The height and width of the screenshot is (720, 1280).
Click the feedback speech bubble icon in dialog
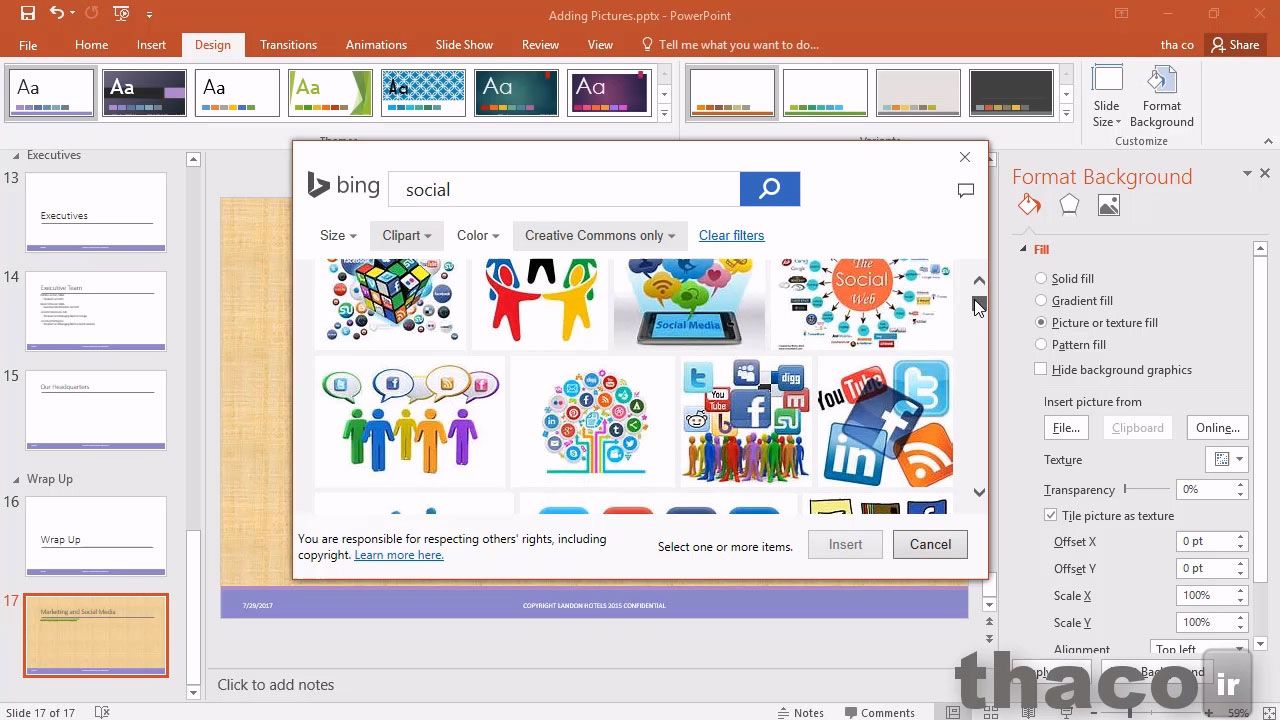[965, 190]
